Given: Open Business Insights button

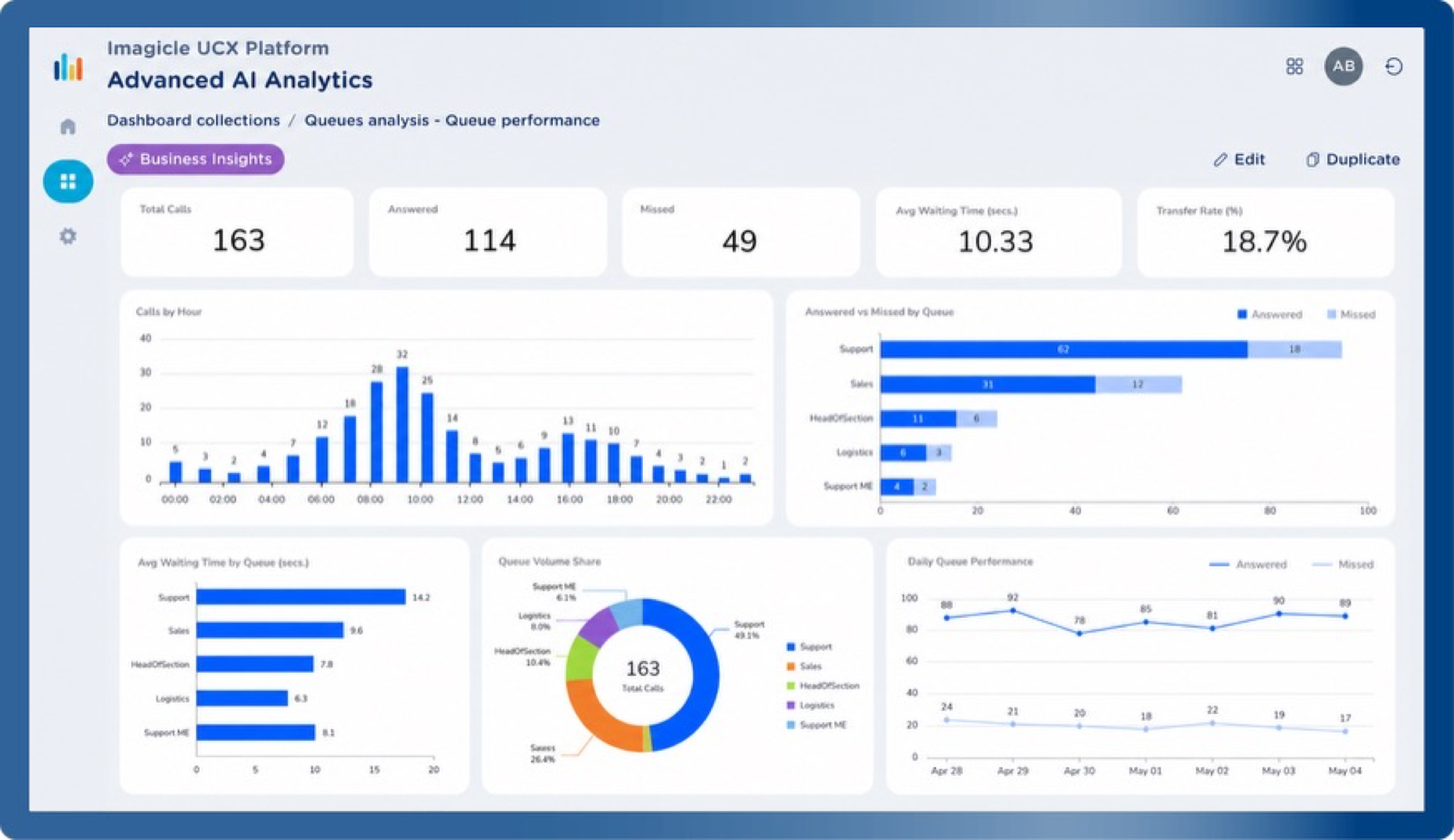Looking at the screenshot, I should click(x=196, y=159).
